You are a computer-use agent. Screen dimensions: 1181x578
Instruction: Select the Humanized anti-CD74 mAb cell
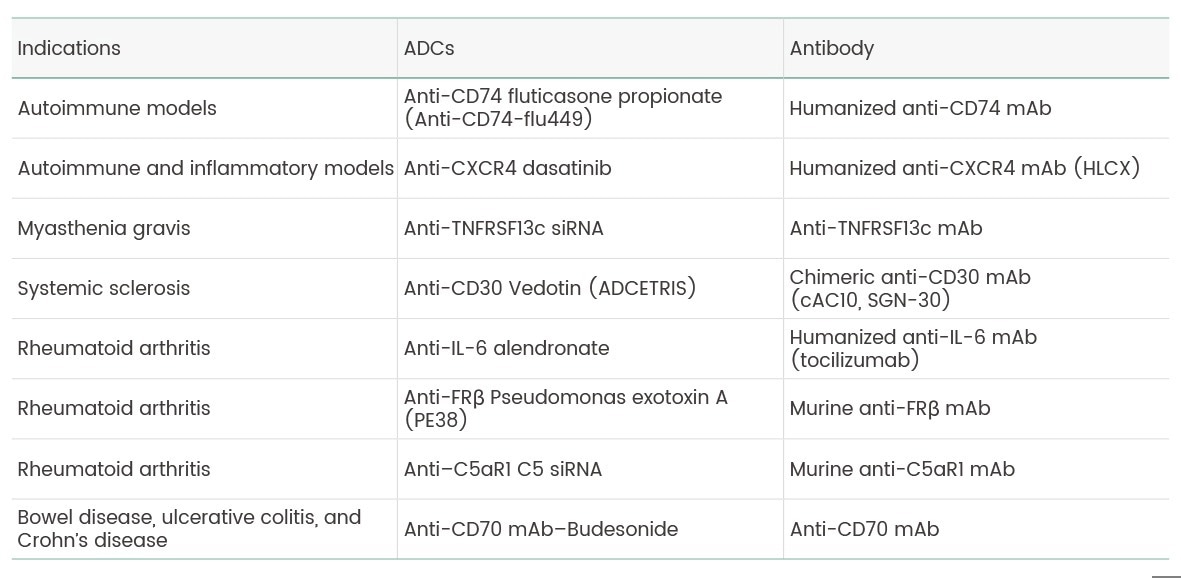[x=920, y=108]
